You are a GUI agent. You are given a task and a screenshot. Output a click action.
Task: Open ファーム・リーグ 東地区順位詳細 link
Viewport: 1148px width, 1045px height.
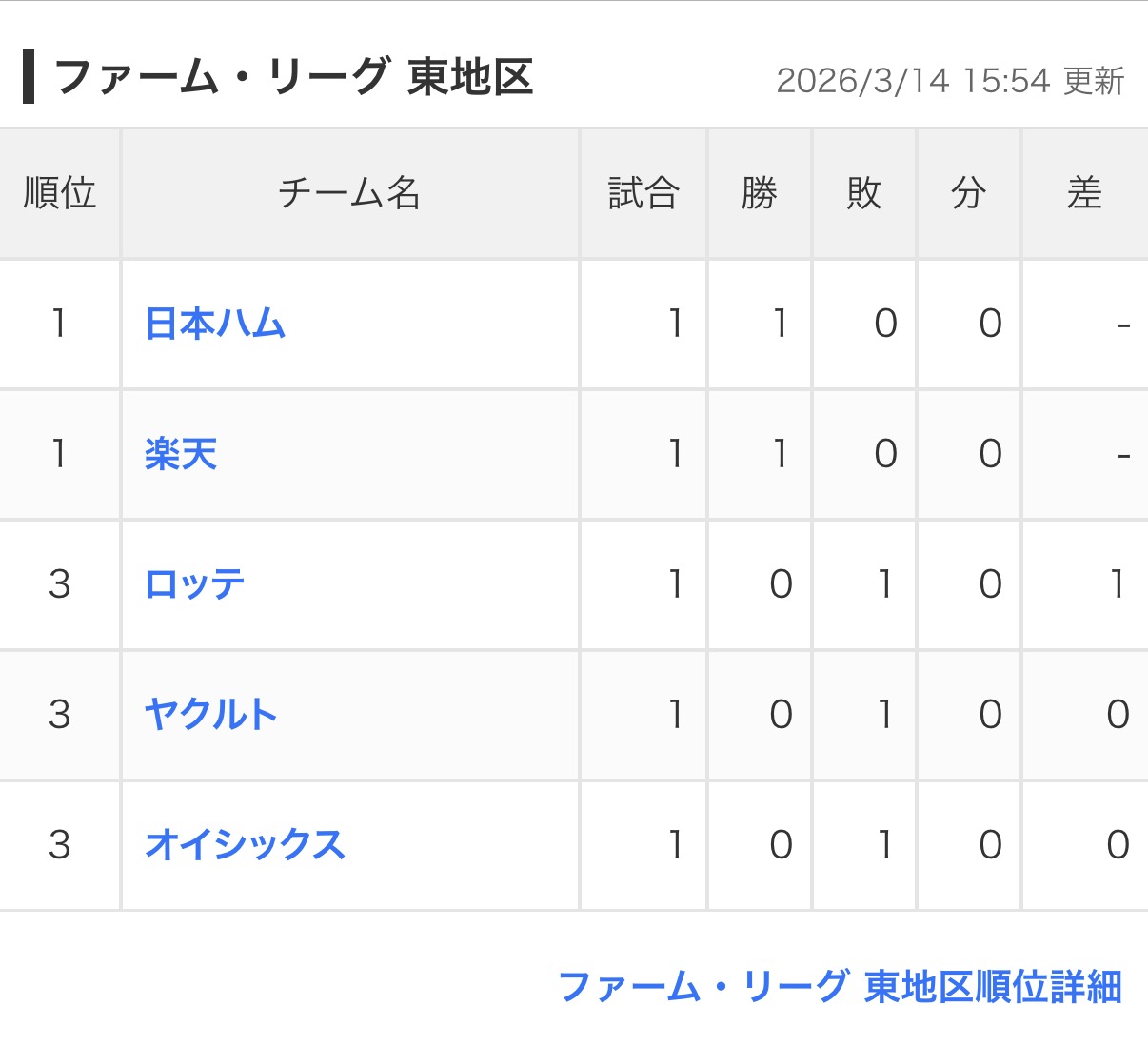click(840, 987)
